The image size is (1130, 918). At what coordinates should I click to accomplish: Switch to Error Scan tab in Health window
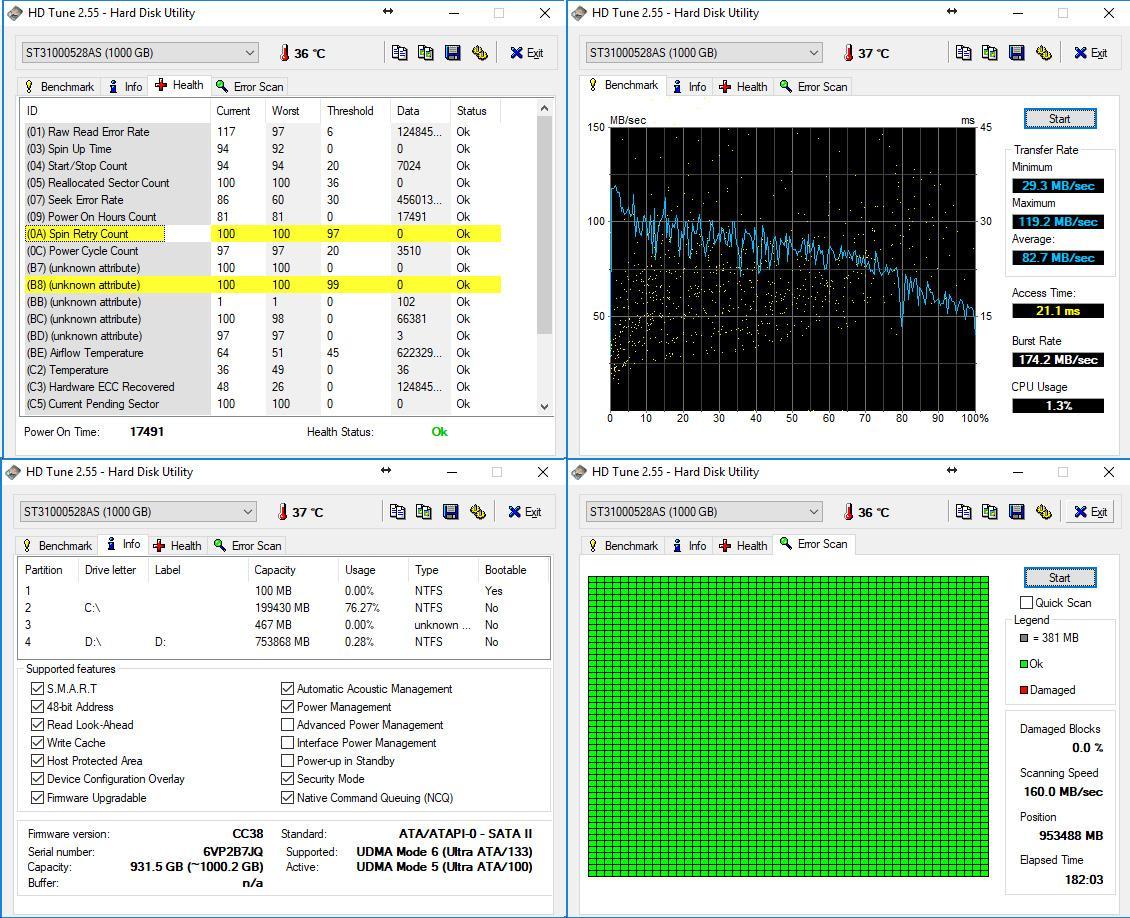[x=250, y=86]
